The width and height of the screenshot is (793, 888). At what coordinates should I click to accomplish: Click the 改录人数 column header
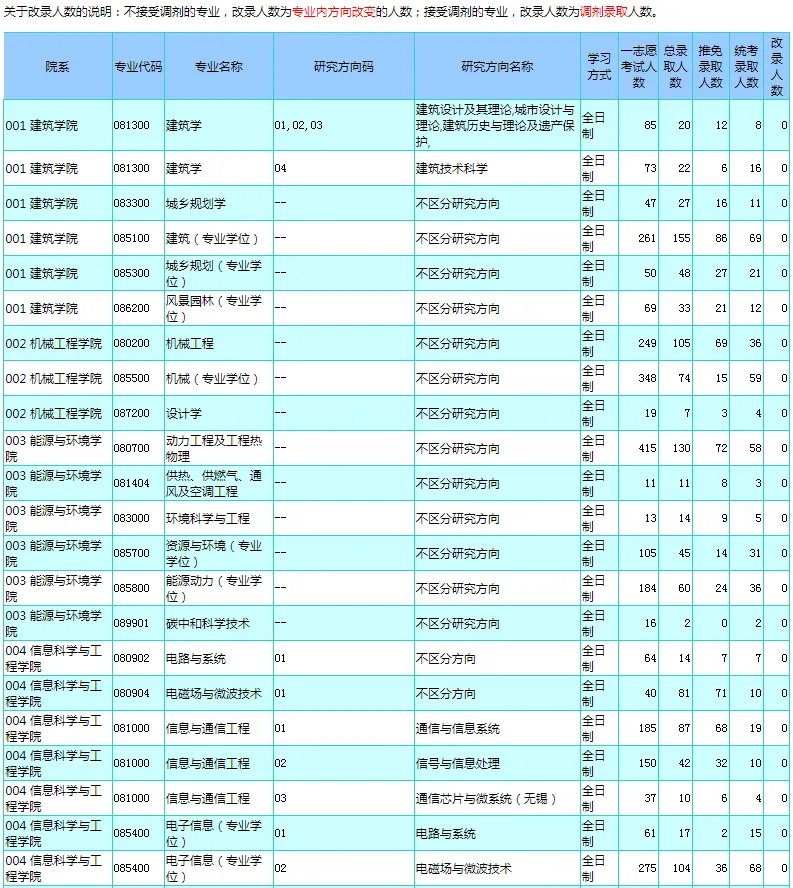[x=777, y=67]
